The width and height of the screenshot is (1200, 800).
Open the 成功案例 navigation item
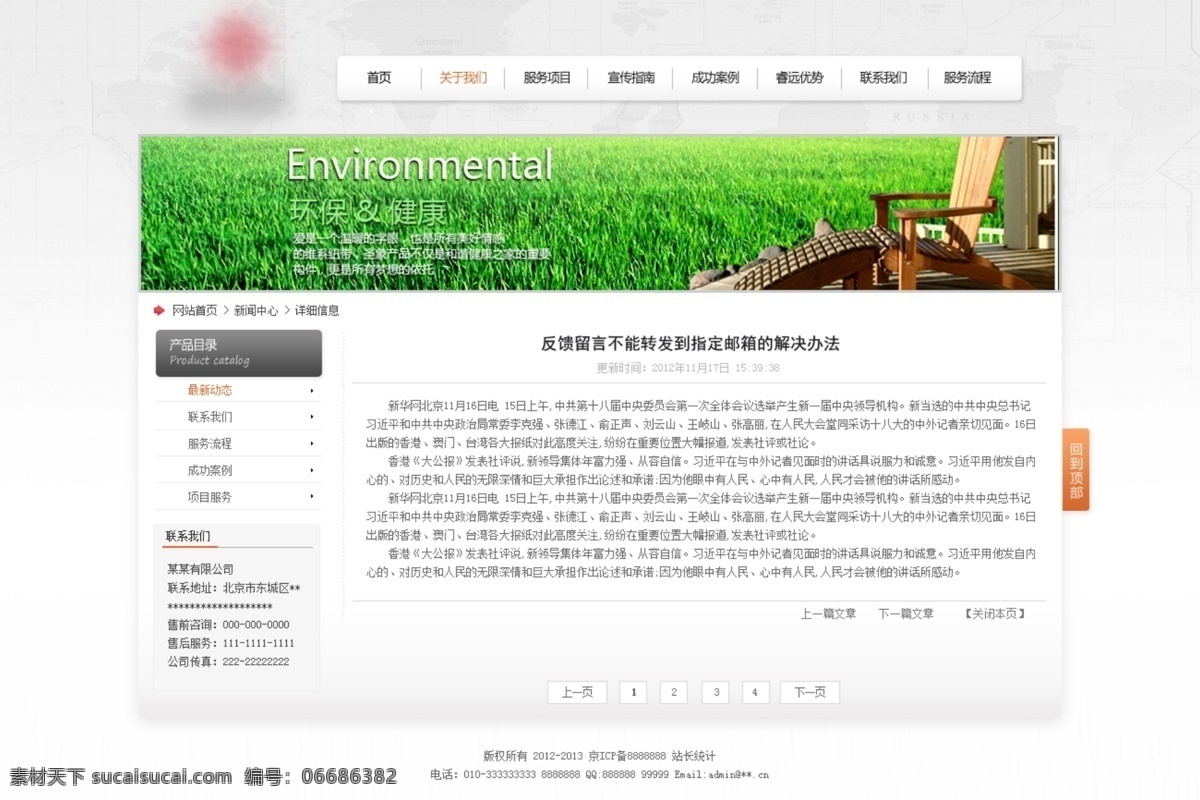pyautogui.click(x=715, y=78)
